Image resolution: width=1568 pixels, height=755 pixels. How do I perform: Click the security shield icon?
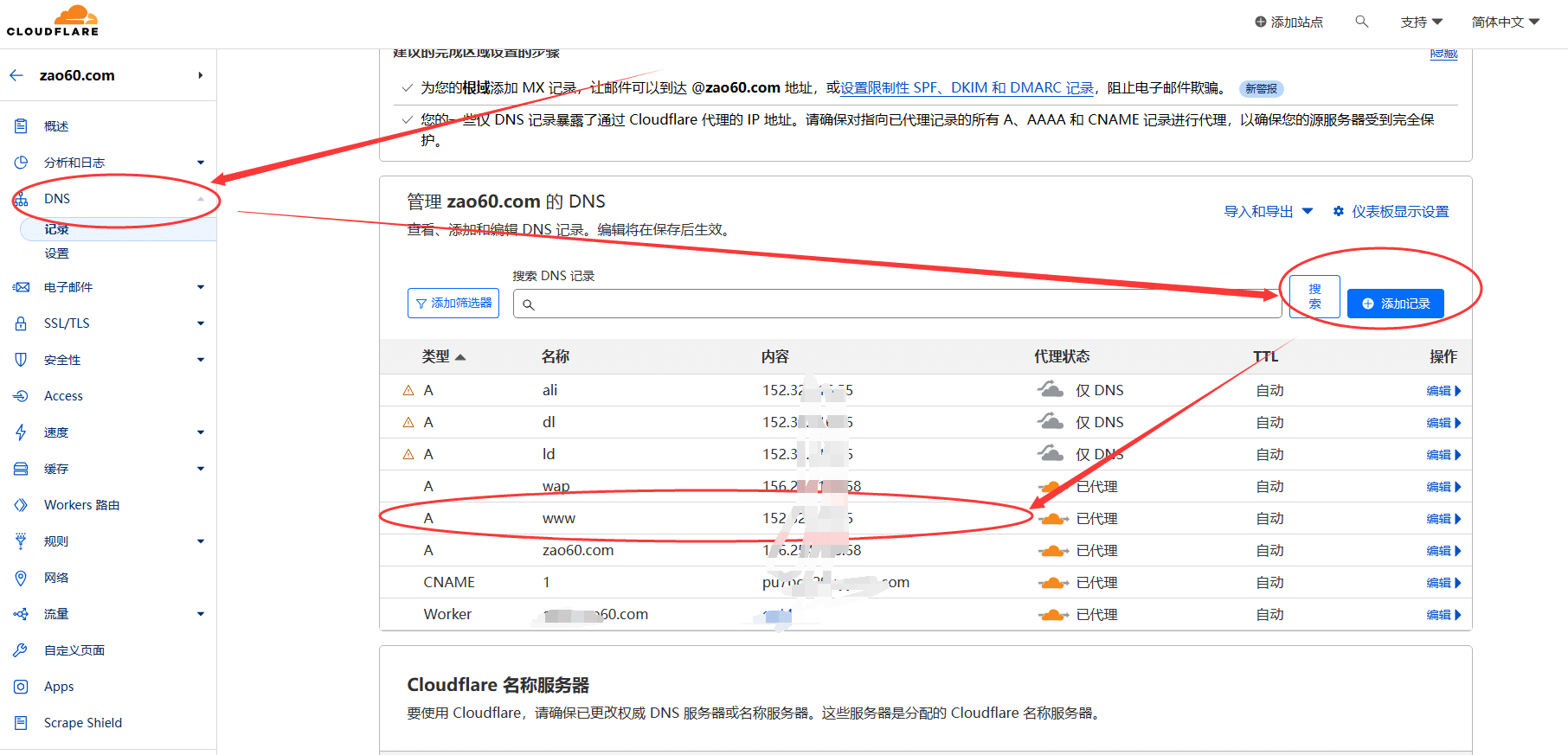pos(21,360)
